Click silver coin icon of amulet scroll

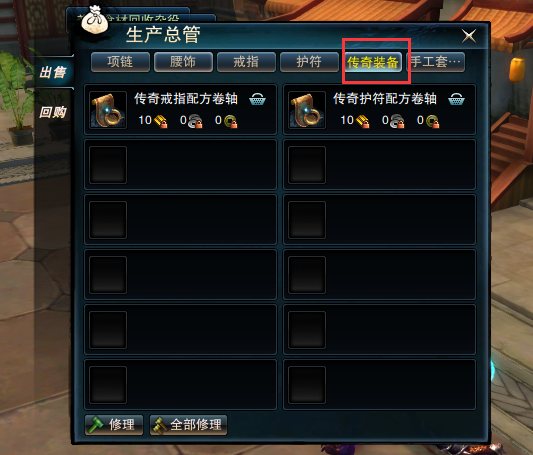(397, 121)
